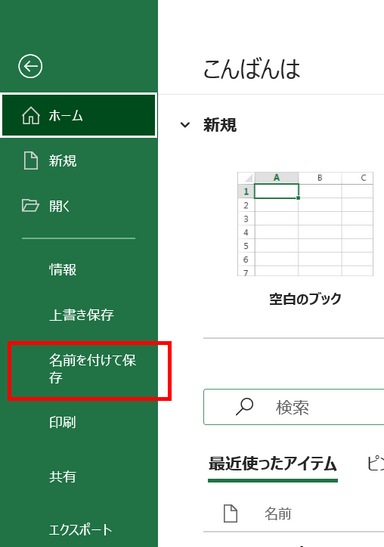Create a 空白のブック blank workbook thumbnail

(305, 224)
